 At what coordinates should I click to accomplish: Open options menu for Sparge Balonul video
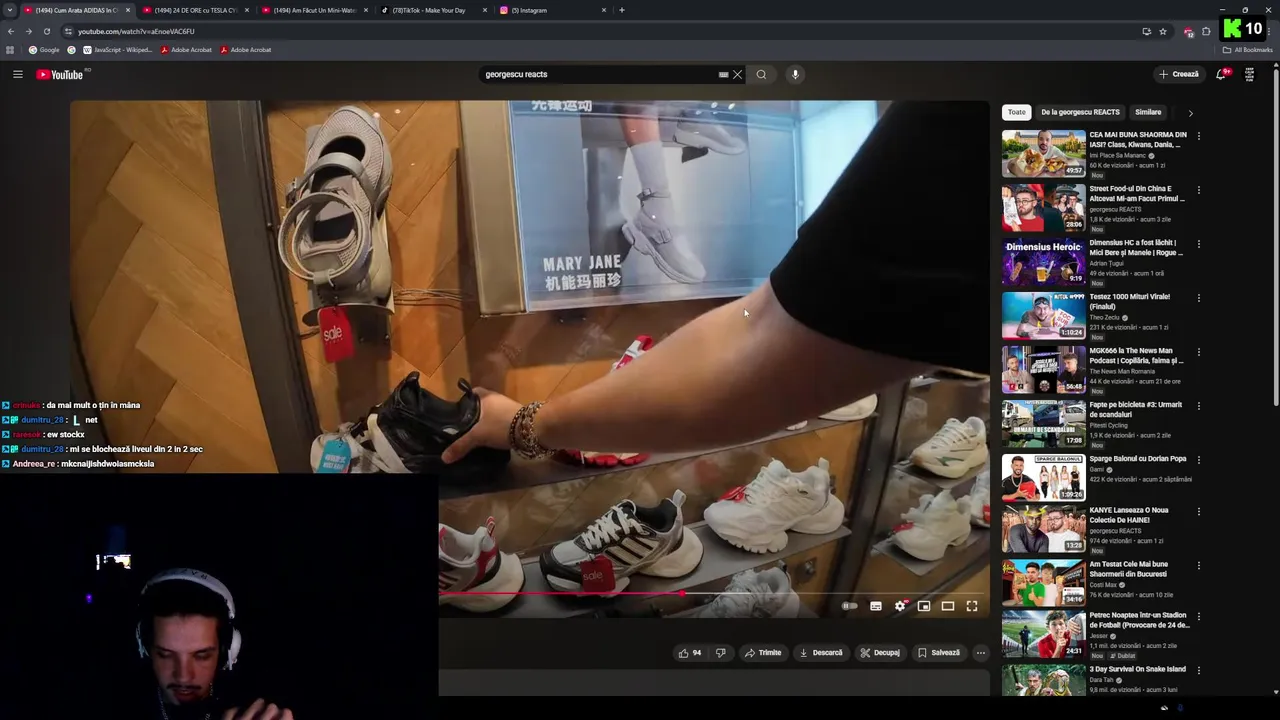1198,460
